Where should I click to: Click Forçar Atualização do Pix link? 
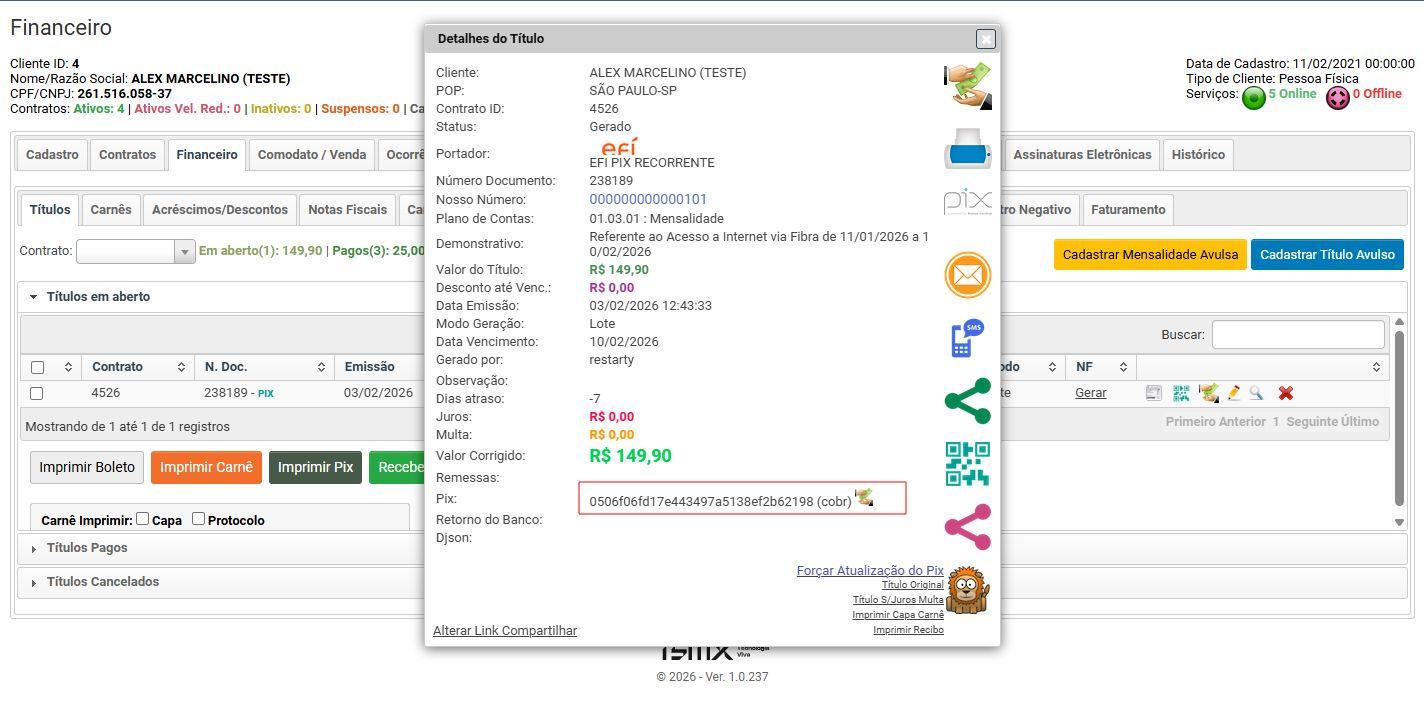(869, 571)
